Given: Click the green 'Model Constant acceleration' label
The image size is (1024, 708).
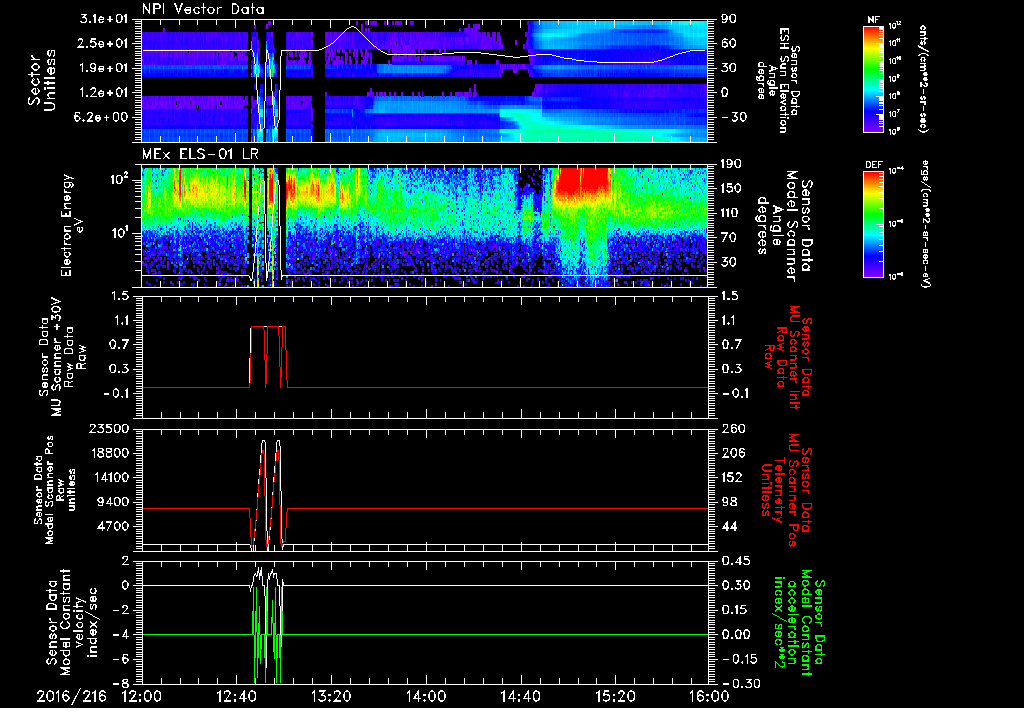Looking at the screenshot, I should tap(799, 622).
